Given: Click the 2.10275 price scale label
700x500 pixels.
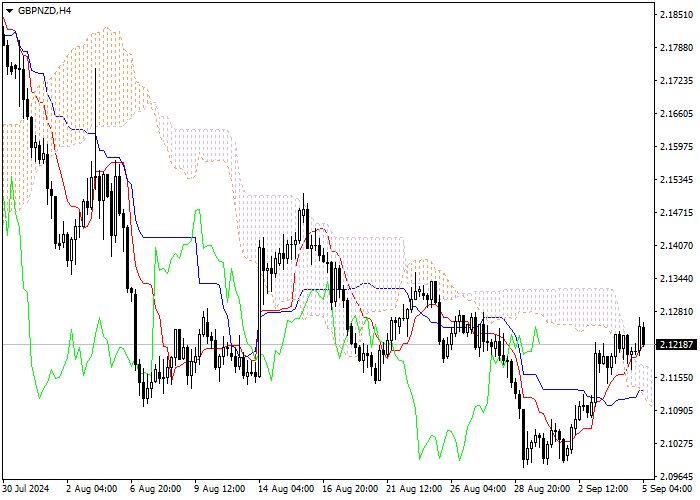Looking at the screenshot, I should tap(676, 444).
